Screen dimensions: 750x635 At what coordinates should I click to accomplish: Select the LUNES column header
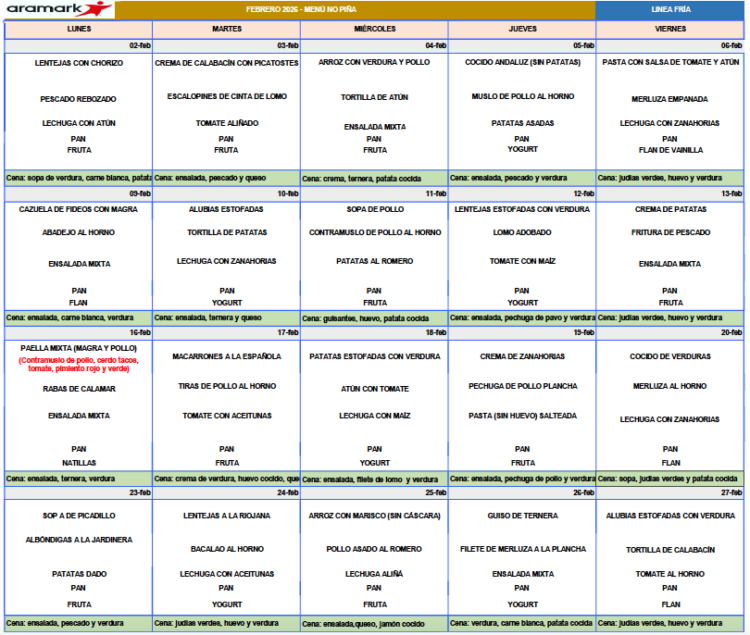pyautogui.click(x=78, y=29)
